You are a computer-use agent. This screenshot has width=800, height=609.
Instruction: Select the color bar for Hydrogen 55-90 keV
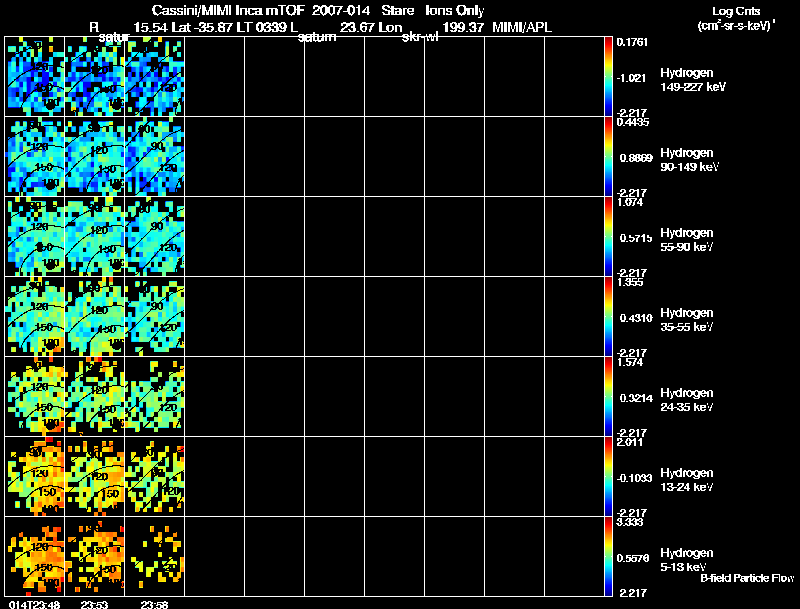coord(608,237)
